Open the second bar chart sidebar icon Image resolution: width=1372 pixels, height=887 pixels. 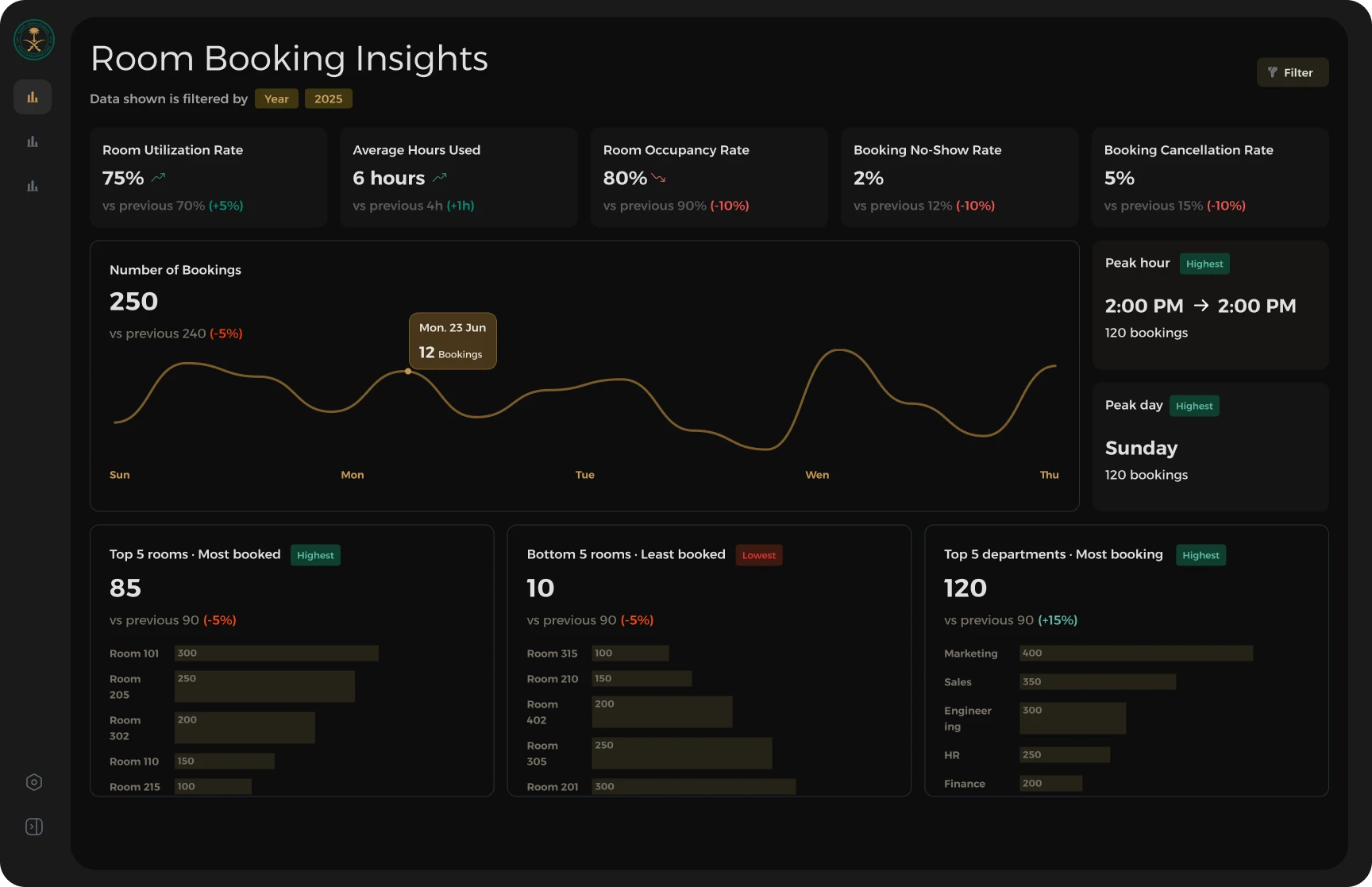(x=33, y=141)
